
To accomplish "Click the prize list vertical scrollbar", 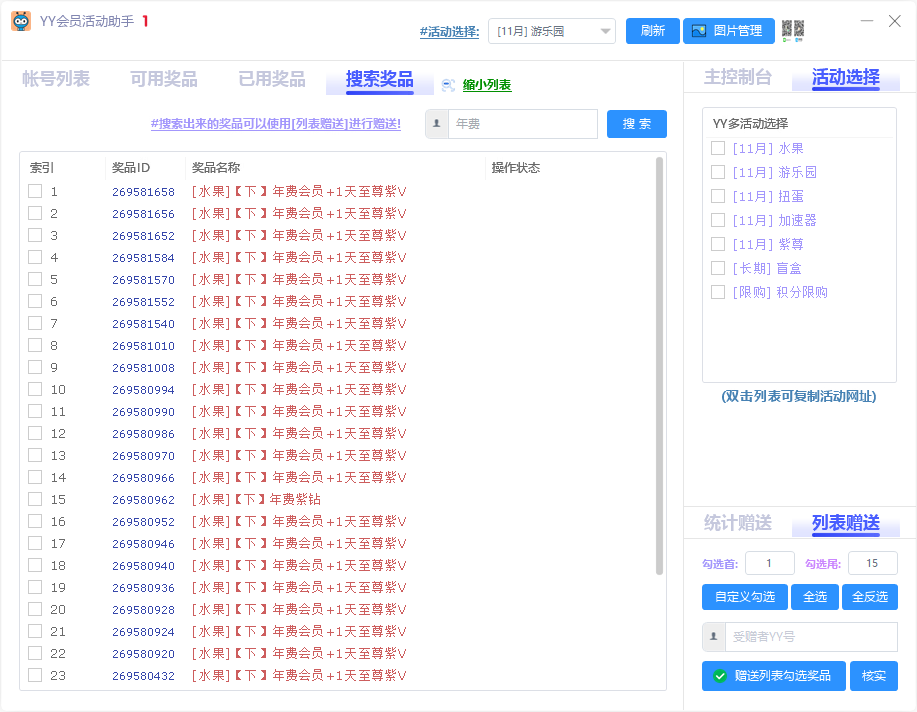I will [659, 366].
